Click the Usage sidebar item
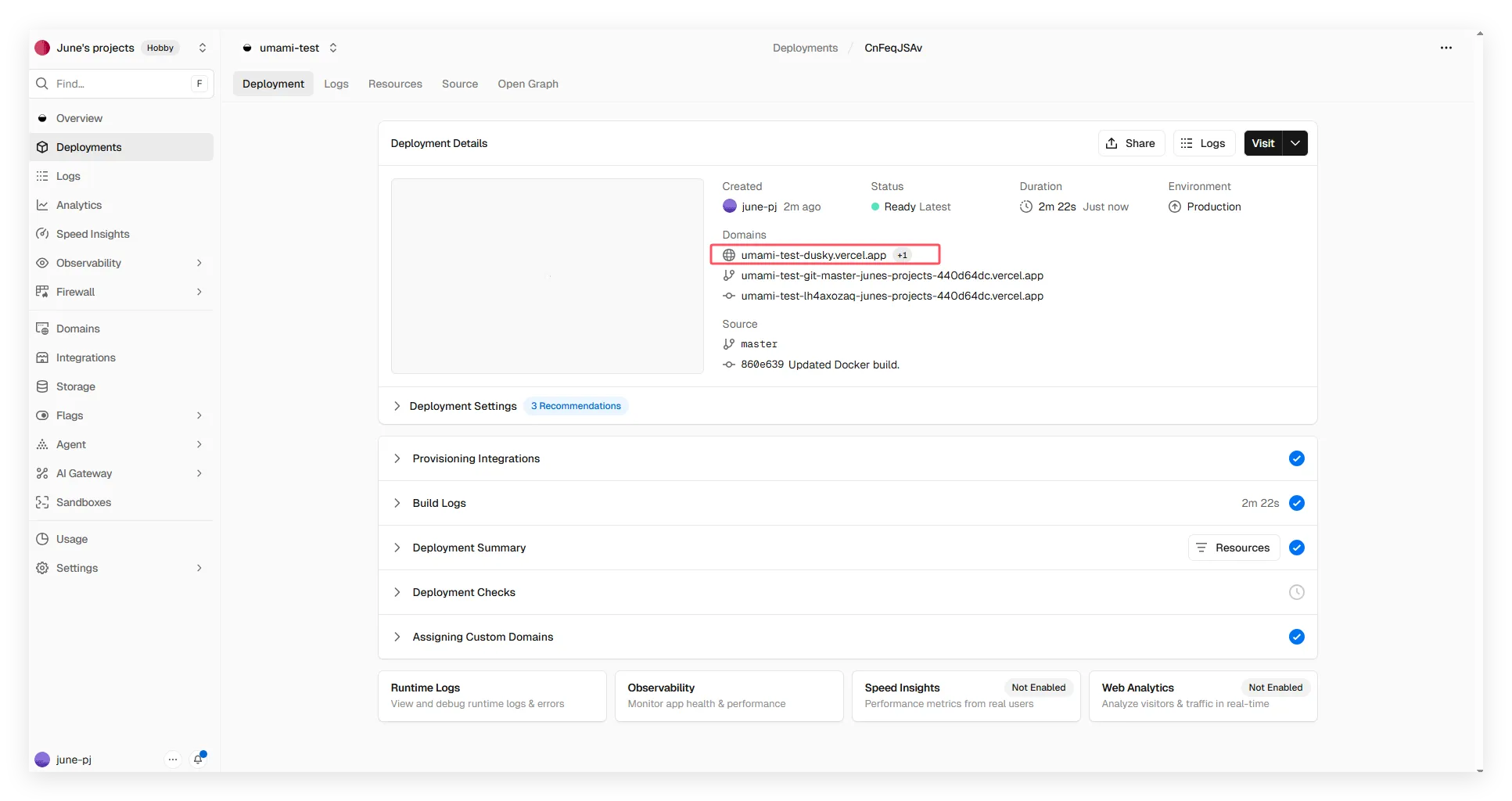Image resolution: width=1512 pixels, height=801 pixels. tap(71, 539)
